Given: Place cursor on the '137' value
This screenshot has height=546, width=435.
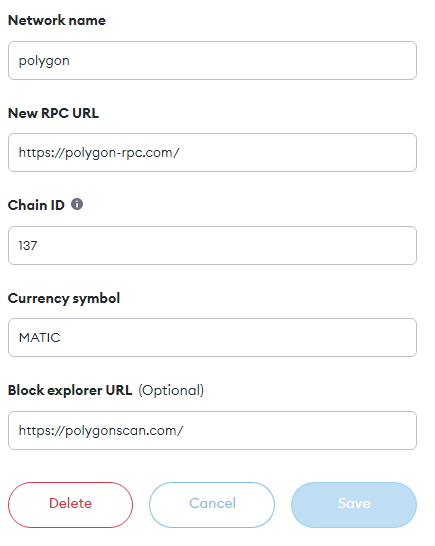Looking at the screenshot, I should (x=28, y=245).
